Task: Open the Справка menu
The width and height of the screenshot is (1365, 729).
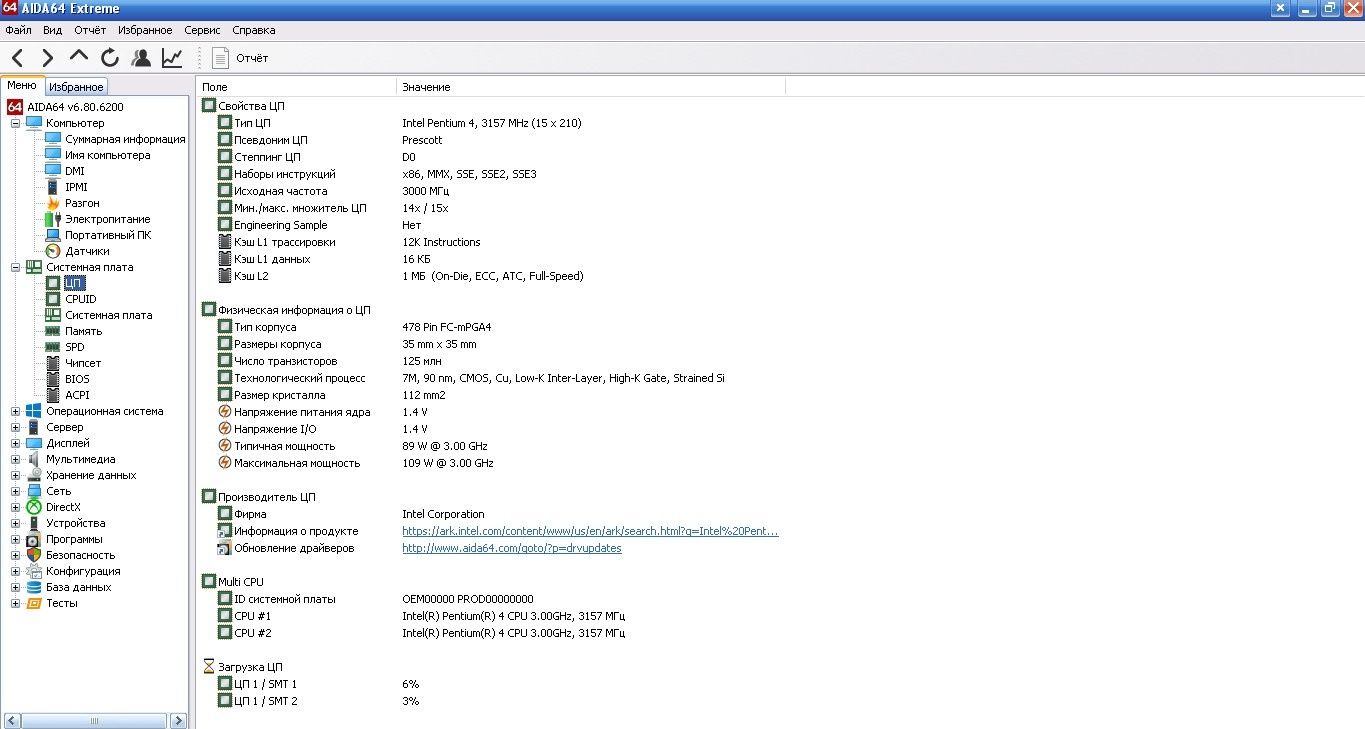Action: [x=254, y=30]
